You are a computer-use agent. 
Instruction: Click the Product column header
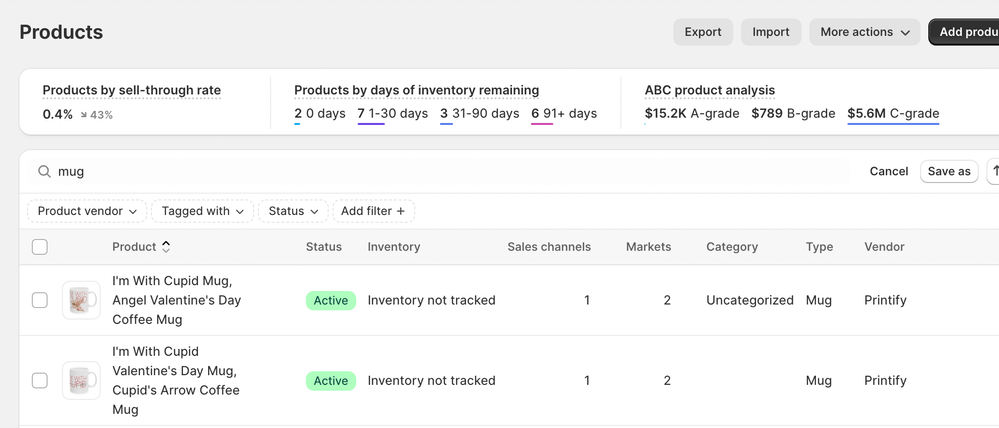point(134,246)
